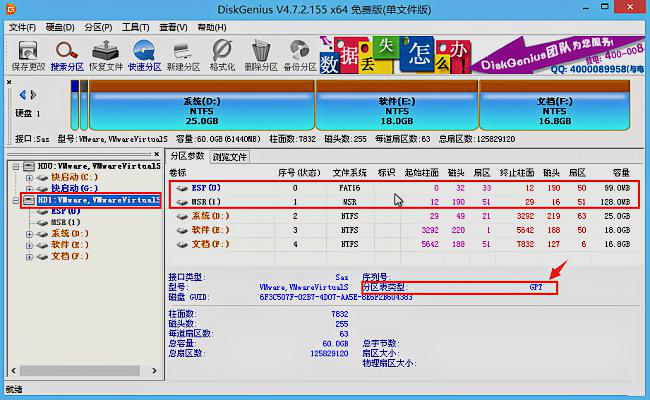The width and height of the screenshot is (650, 400).
Task: Click the 文件系统 column header
Action: [x=349, y=173]
